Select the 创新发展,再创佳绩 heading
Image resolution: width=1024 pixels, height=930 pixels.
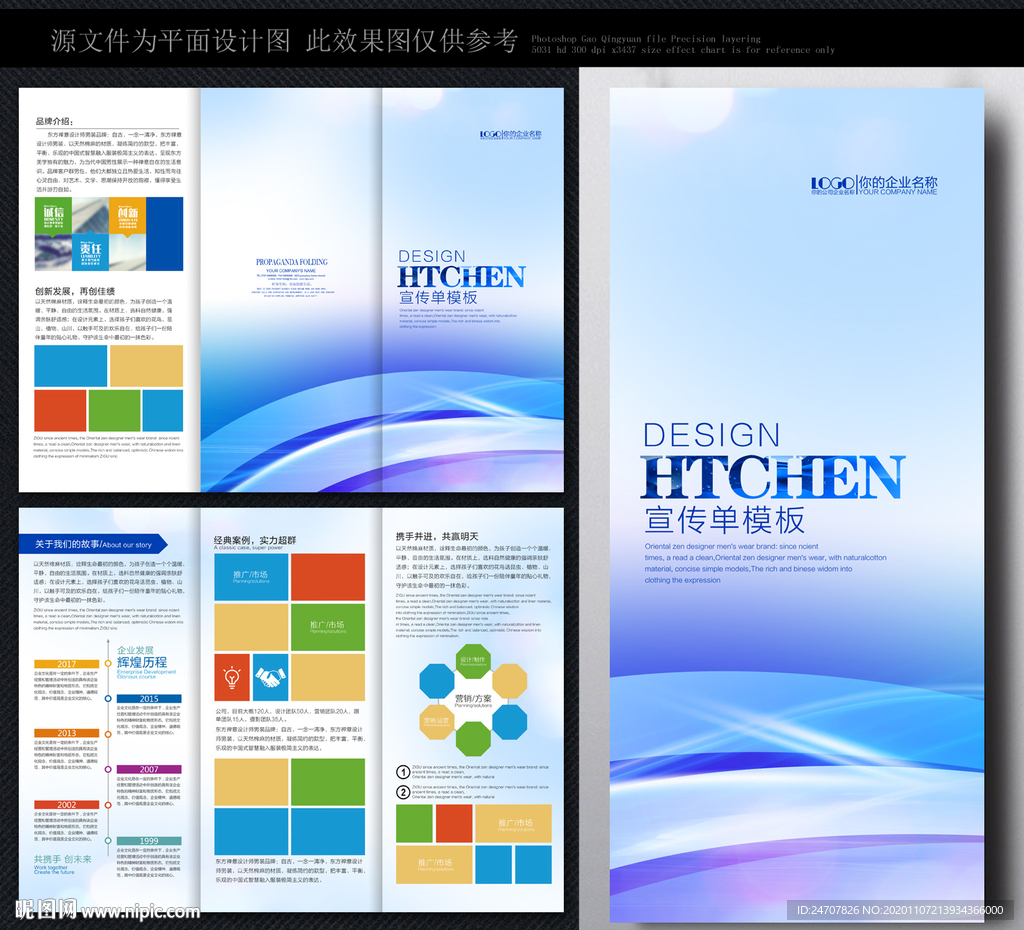[x=75, y=291]
